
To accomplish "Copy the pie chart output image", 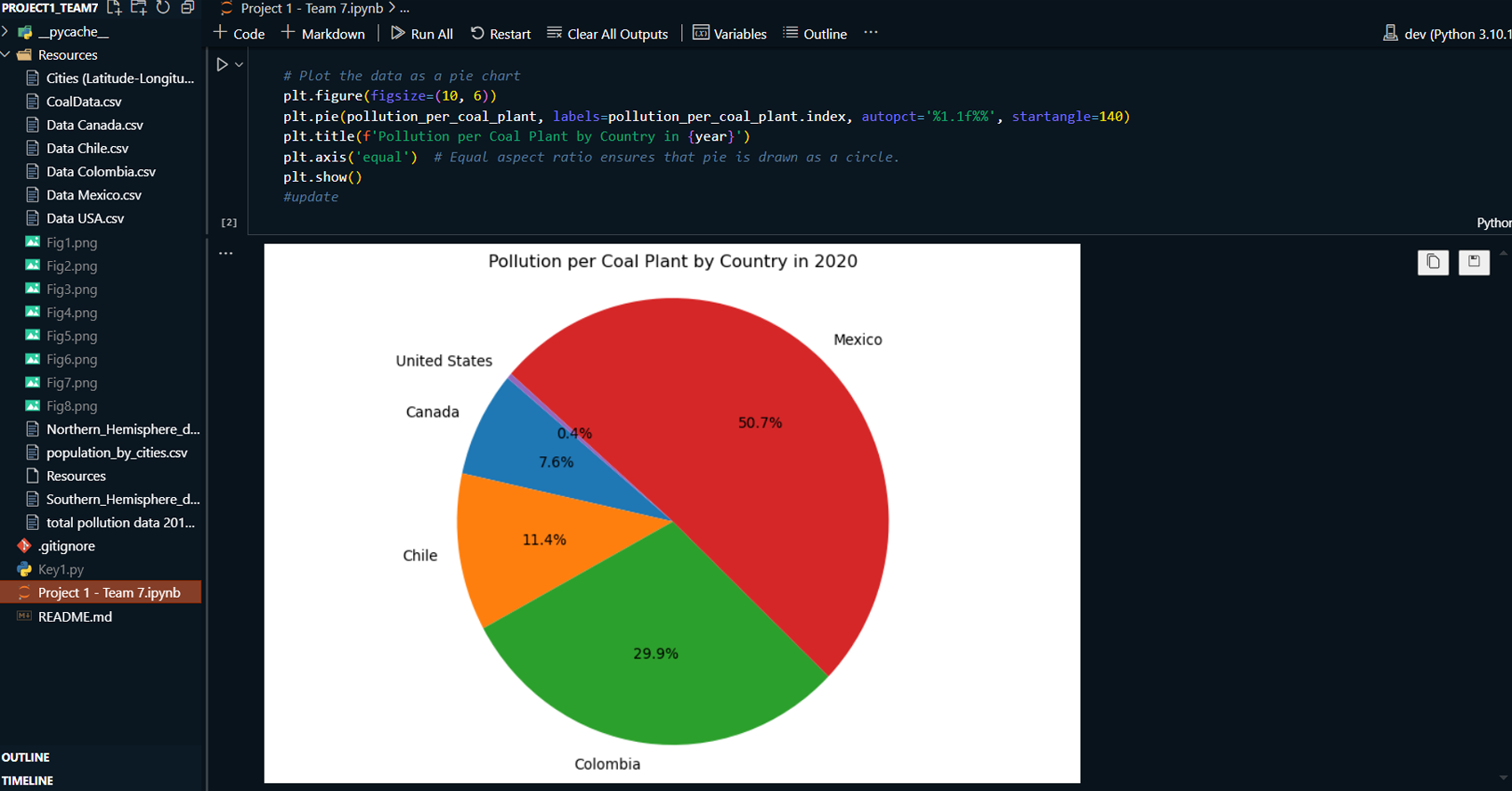I will pos(1433,262).
